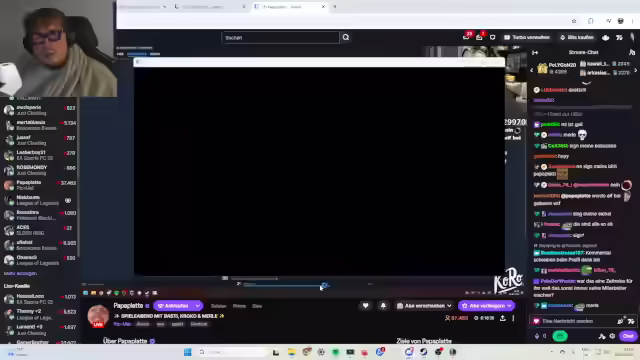Screen dimensions: 640x360
Task: Click the Turbo ad-free button
Action: pos(527,37)
